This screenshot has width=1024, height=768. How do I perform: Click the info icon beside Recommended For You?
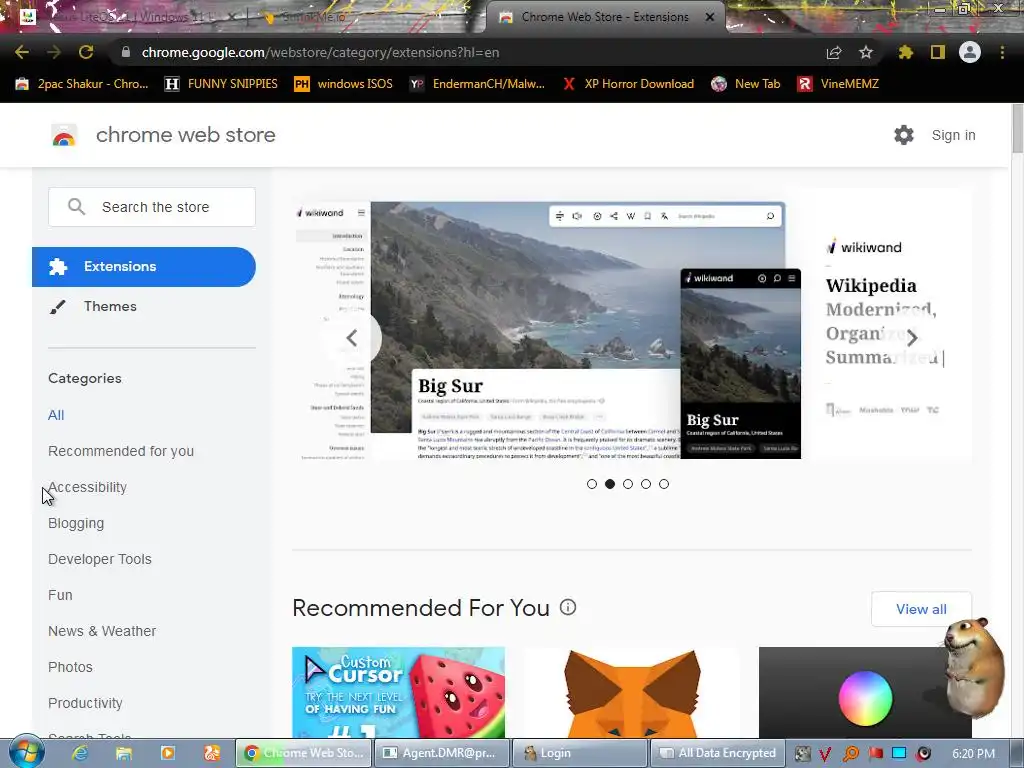point(568,607)
